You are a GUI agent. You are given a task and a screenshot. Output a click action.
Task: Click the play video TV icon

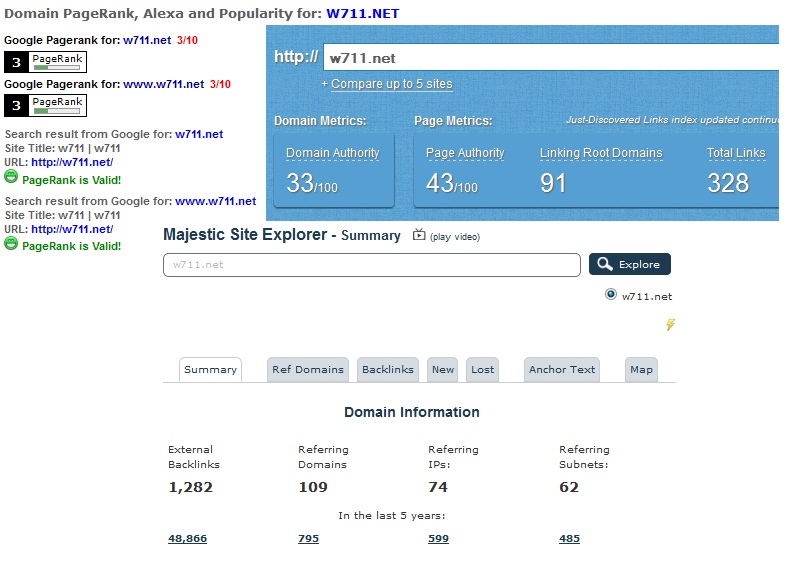pyautogui.click(x=419, y=234)
